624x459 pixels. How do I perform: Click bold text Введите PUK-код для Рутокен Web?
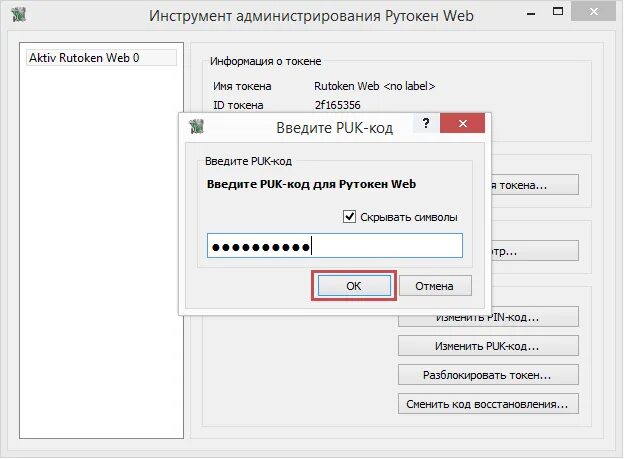pos(312,184)
